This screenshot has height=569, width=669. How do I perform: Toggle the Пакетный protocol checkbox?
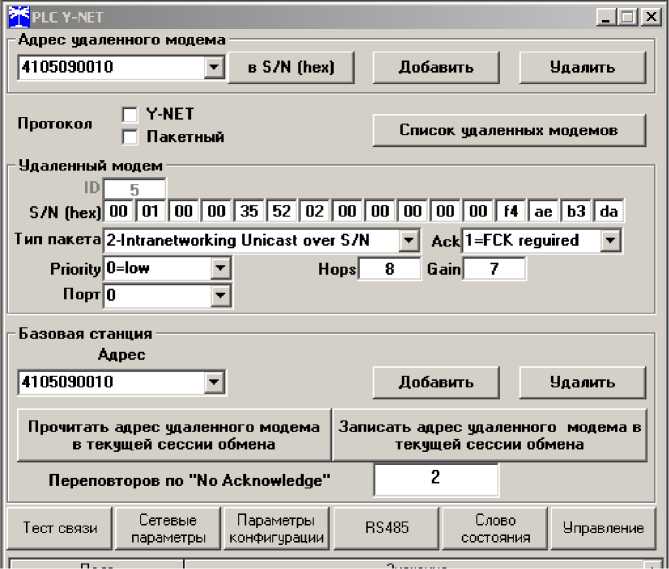tap(130, 137)
